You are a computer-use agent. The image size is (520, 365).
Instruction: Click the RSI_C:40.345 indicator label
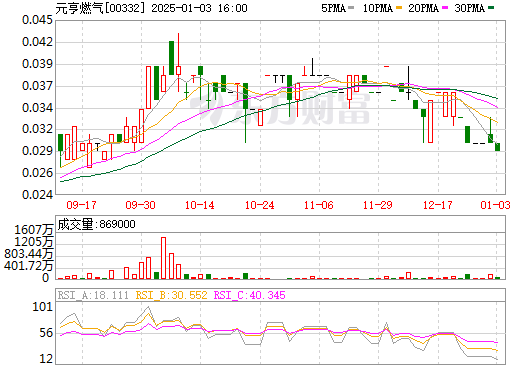pos(249,295)
